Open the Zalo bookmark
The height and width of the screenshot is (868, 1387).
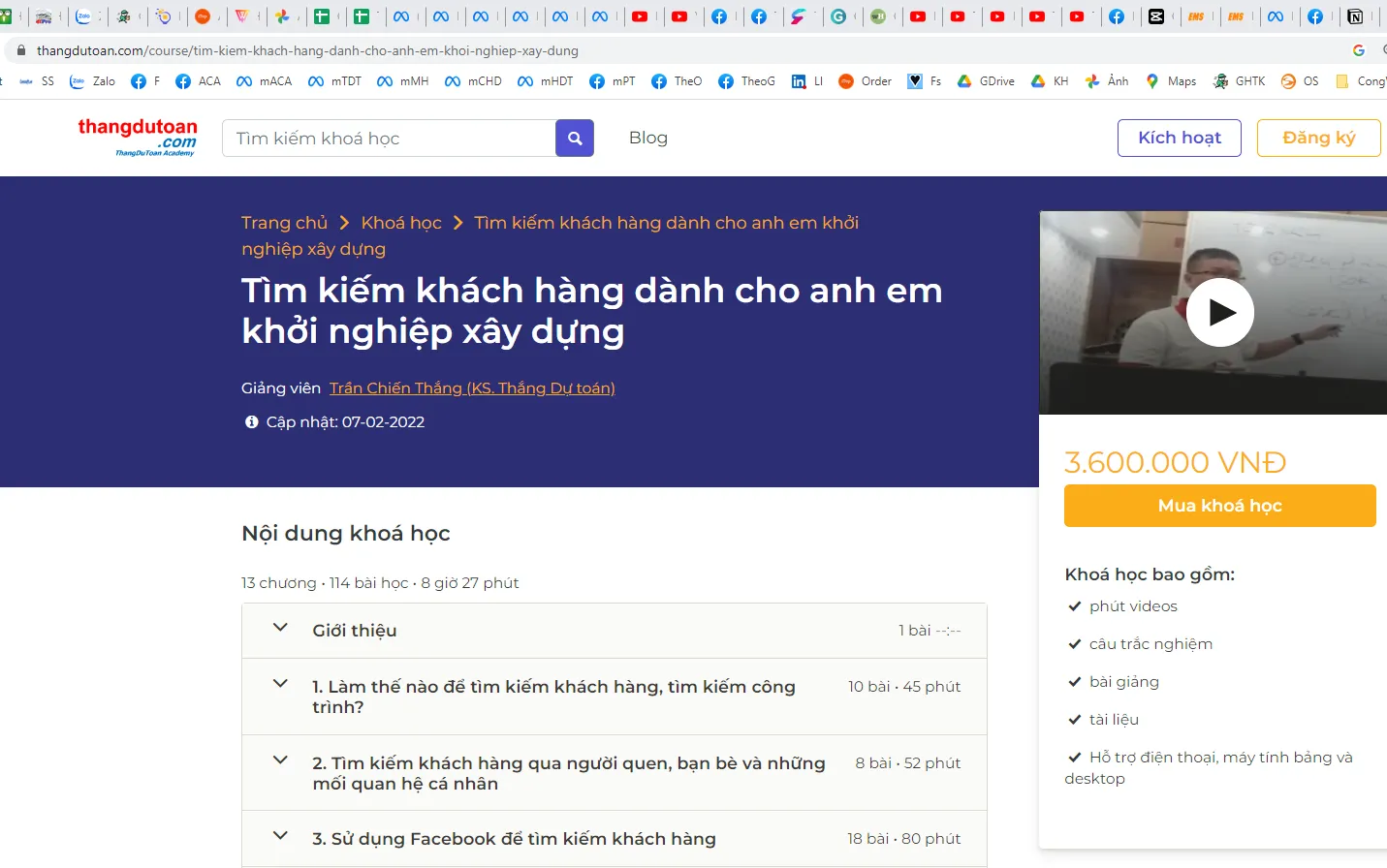click(93, 81)
